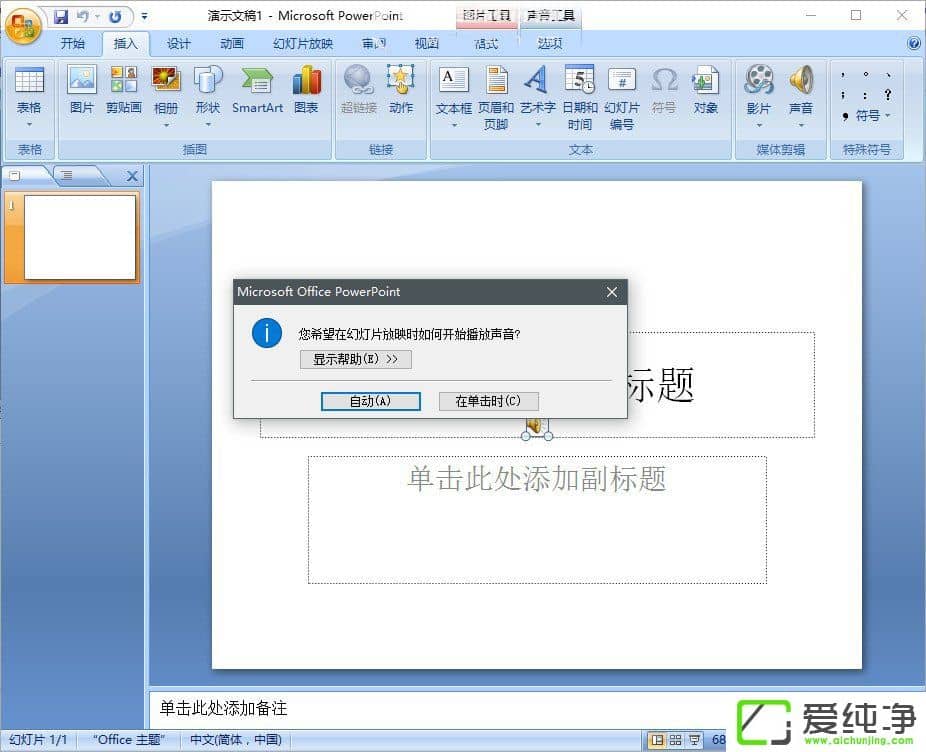Switch to Slide Show view

[x=692, y=740]
